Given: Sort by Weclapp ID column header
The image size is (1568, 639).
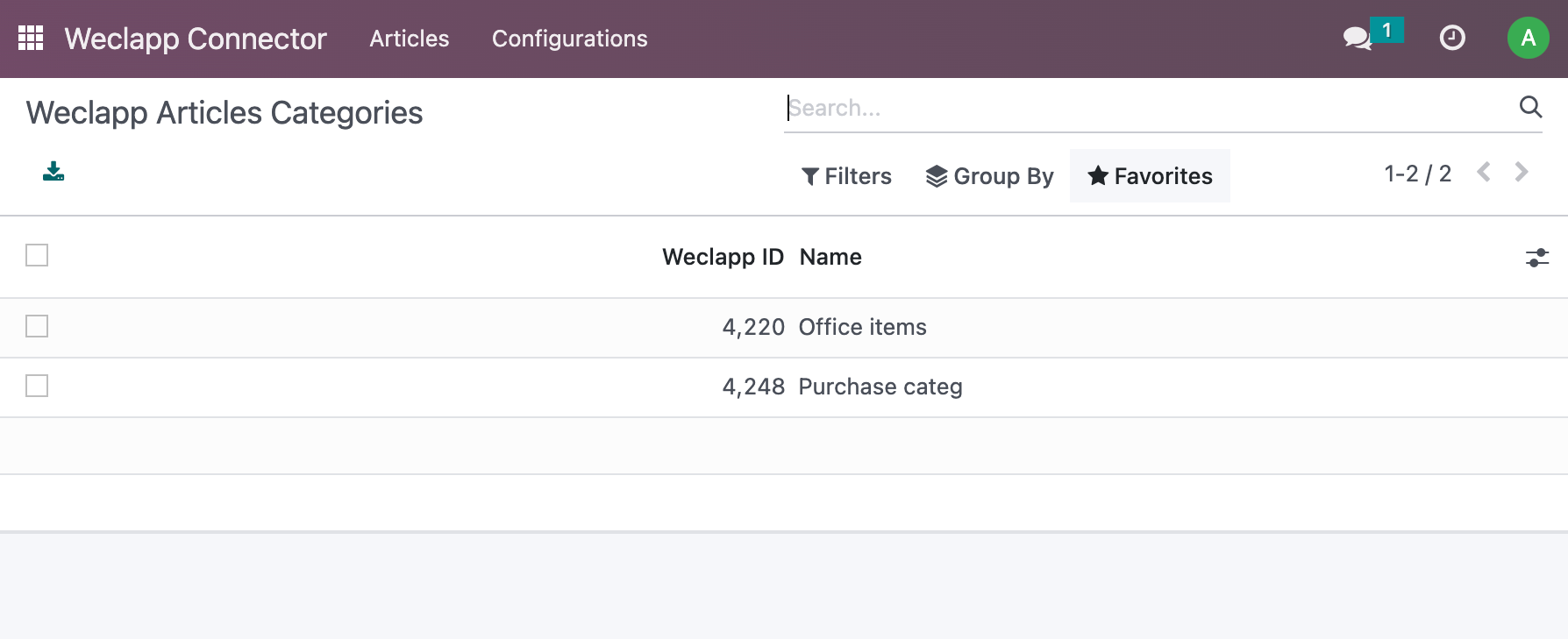Looking at the screenshot, I should [x=722, y=257].
